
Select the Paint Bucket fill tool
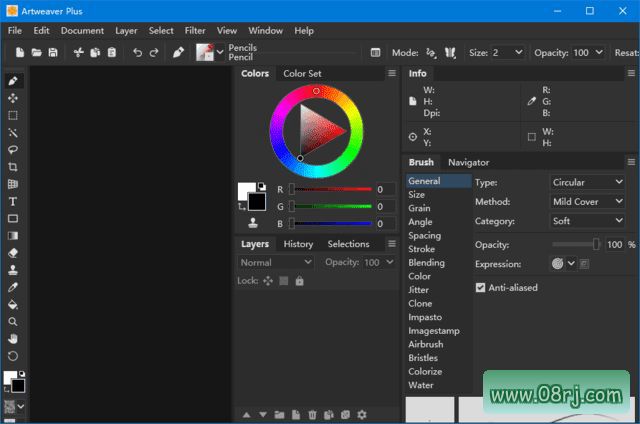tap(13, 304)
